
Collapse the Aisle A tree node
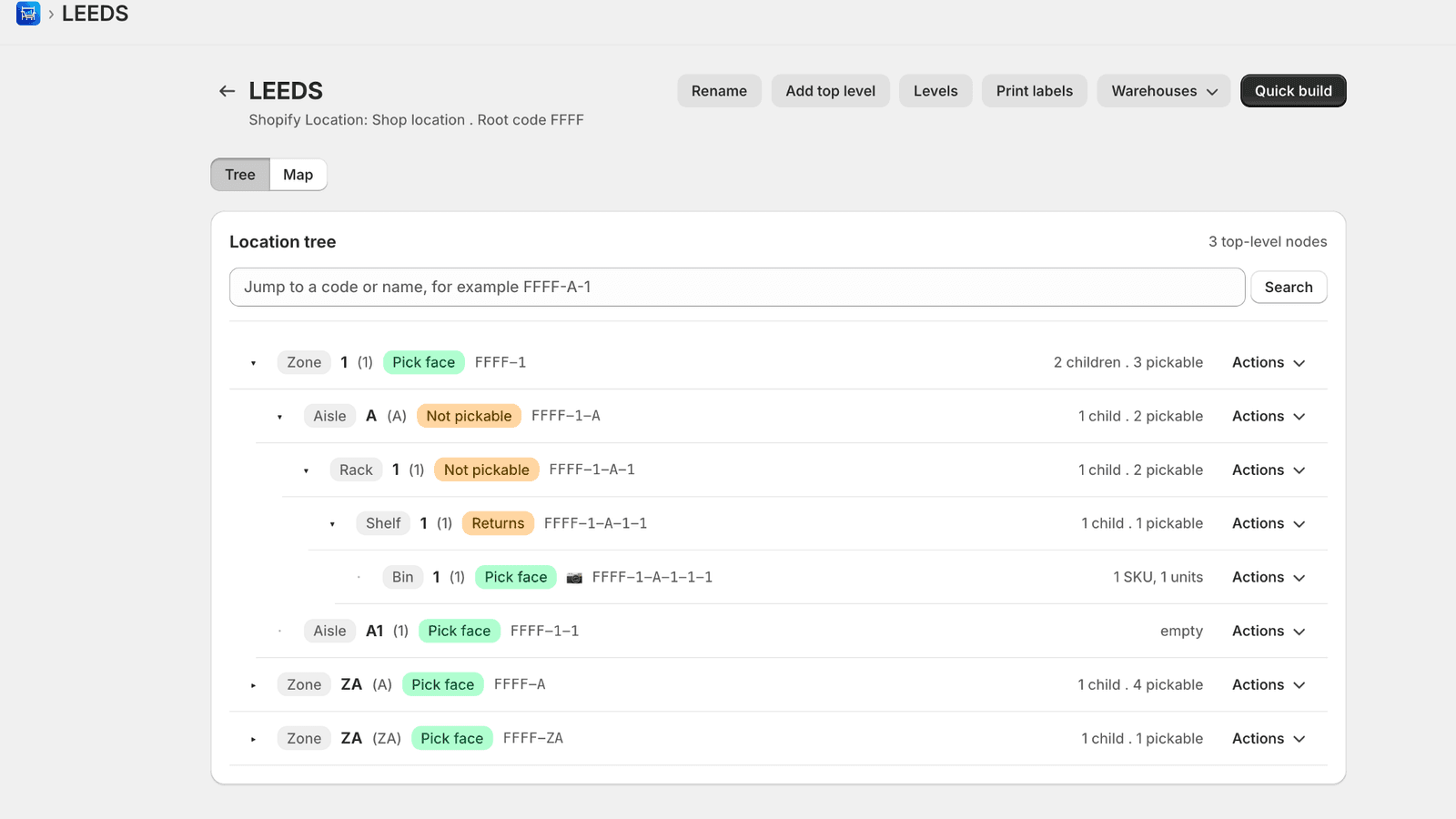(280, 417)
